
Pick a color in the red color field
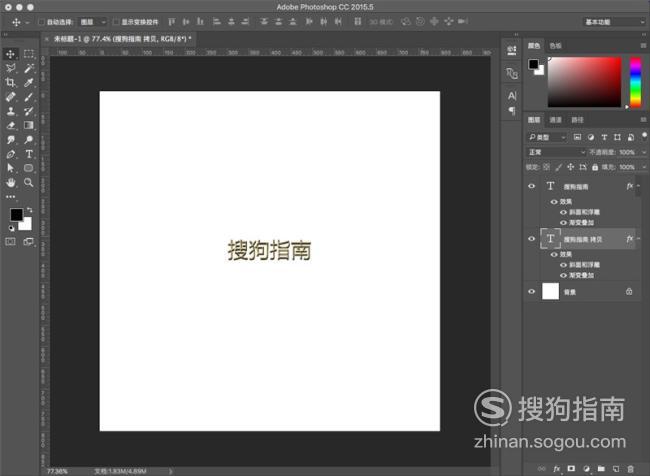coord(585,82)
